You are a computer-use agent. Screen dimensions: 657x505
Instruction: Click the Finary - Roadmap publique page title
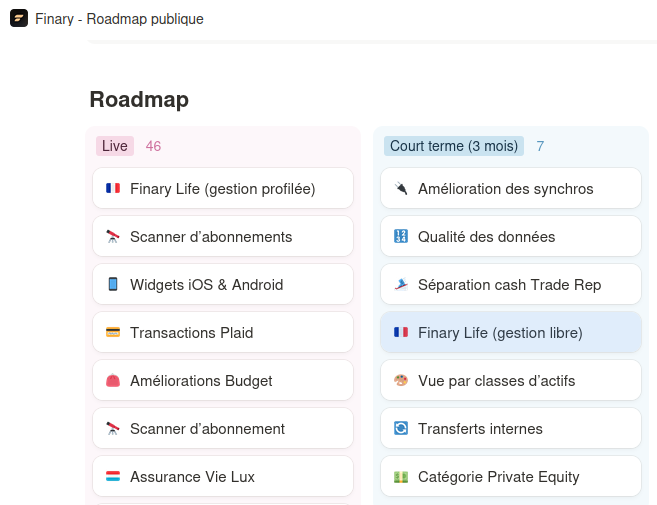pos(119,19)
